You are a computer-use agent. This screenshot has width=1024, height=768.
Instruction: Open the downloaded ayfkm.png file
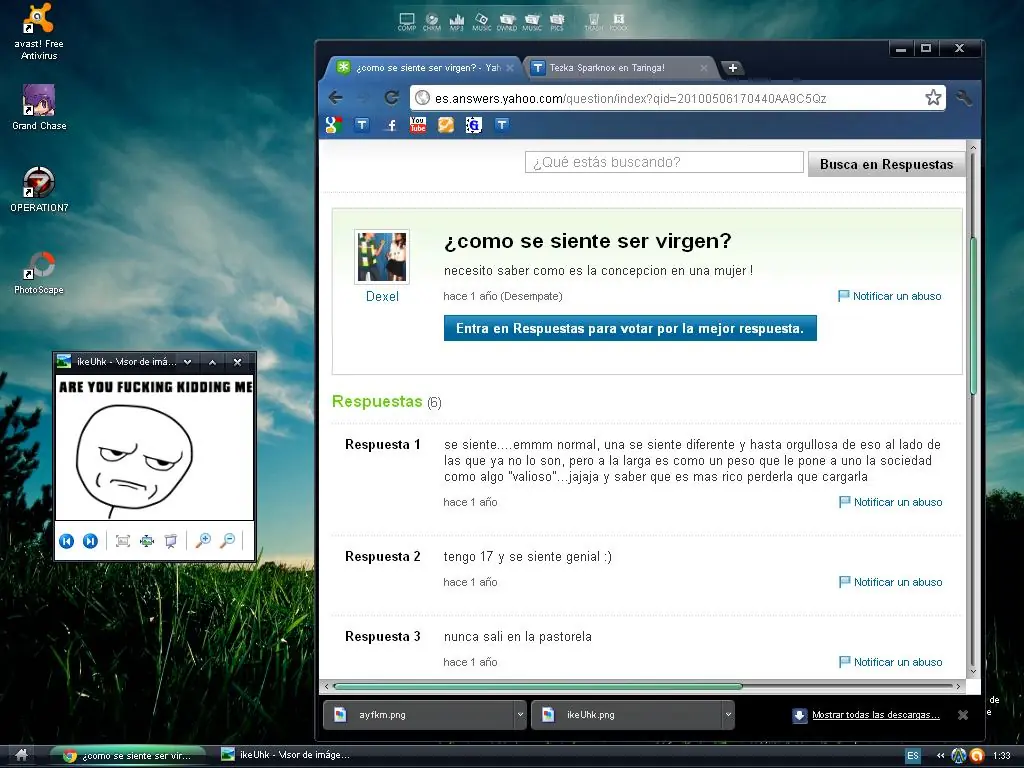pyautogui.click(x=419, y=714)
